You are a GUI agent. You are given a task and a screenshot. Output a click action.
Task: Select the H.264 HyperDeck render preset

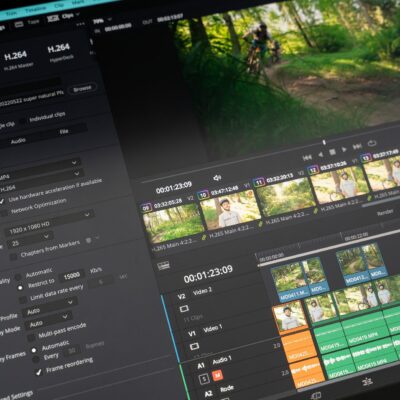[x=59, y=53]
